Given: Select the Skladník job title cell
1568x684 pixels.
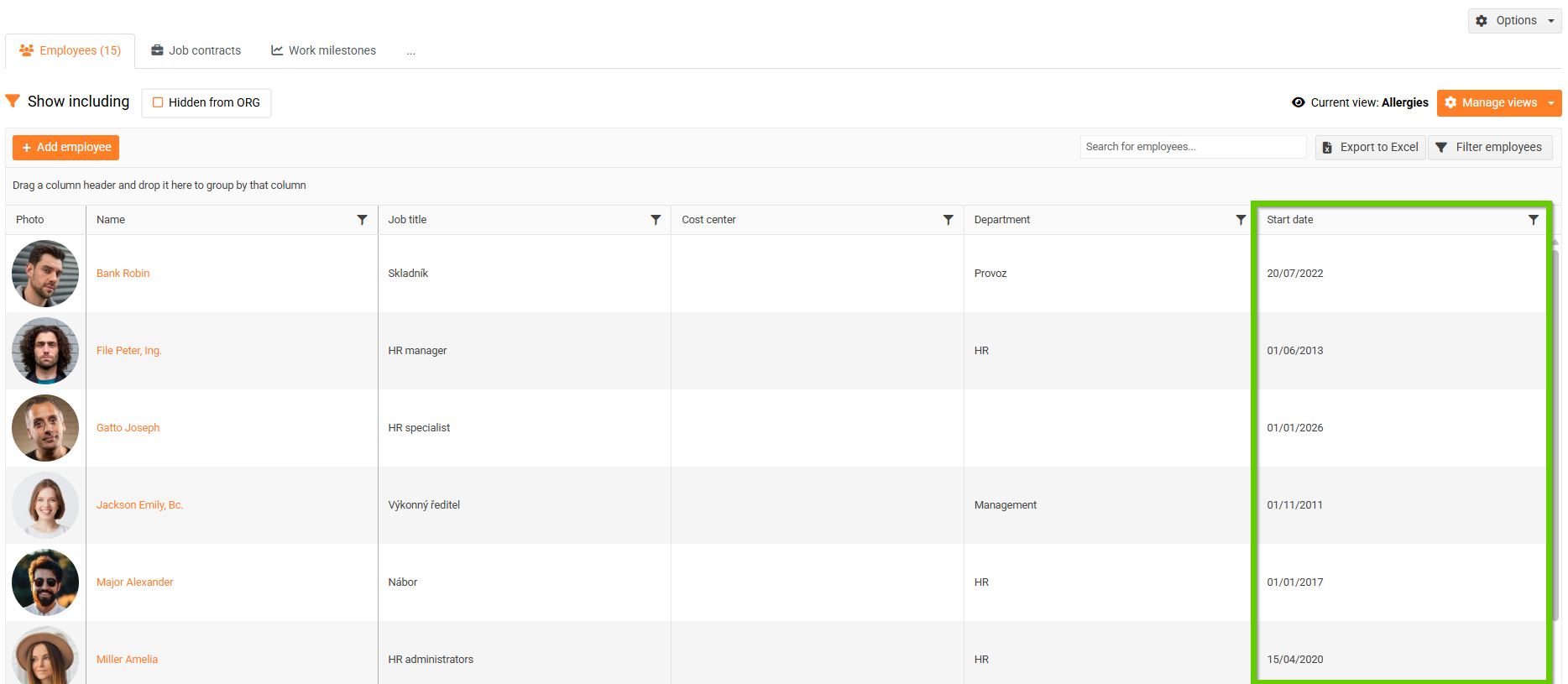Looking at the screenshot, I should pyautogui.click(x=525, y=274).
